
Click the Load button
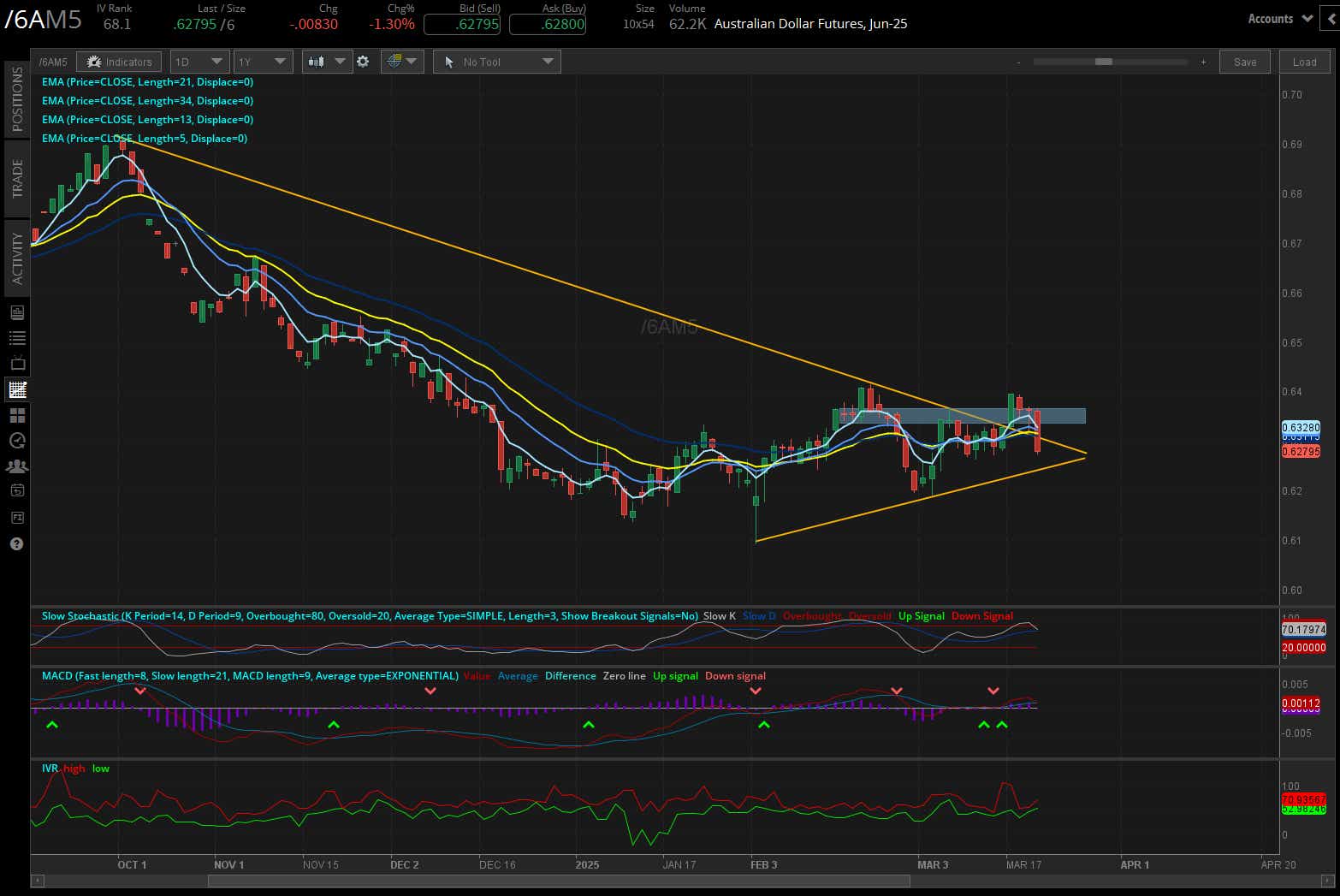tap(1304, 61)
